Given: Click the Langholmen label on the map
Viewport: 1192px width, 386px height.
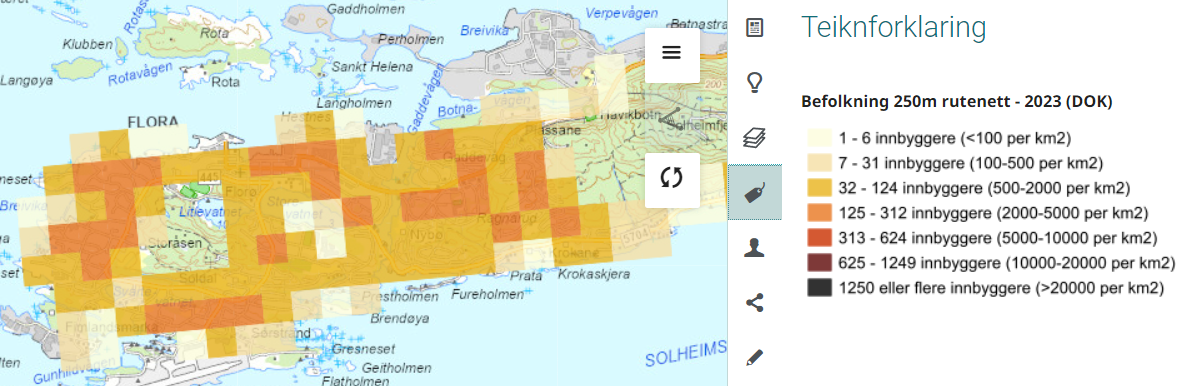Looking at the screenshot, I should point(353,102).
